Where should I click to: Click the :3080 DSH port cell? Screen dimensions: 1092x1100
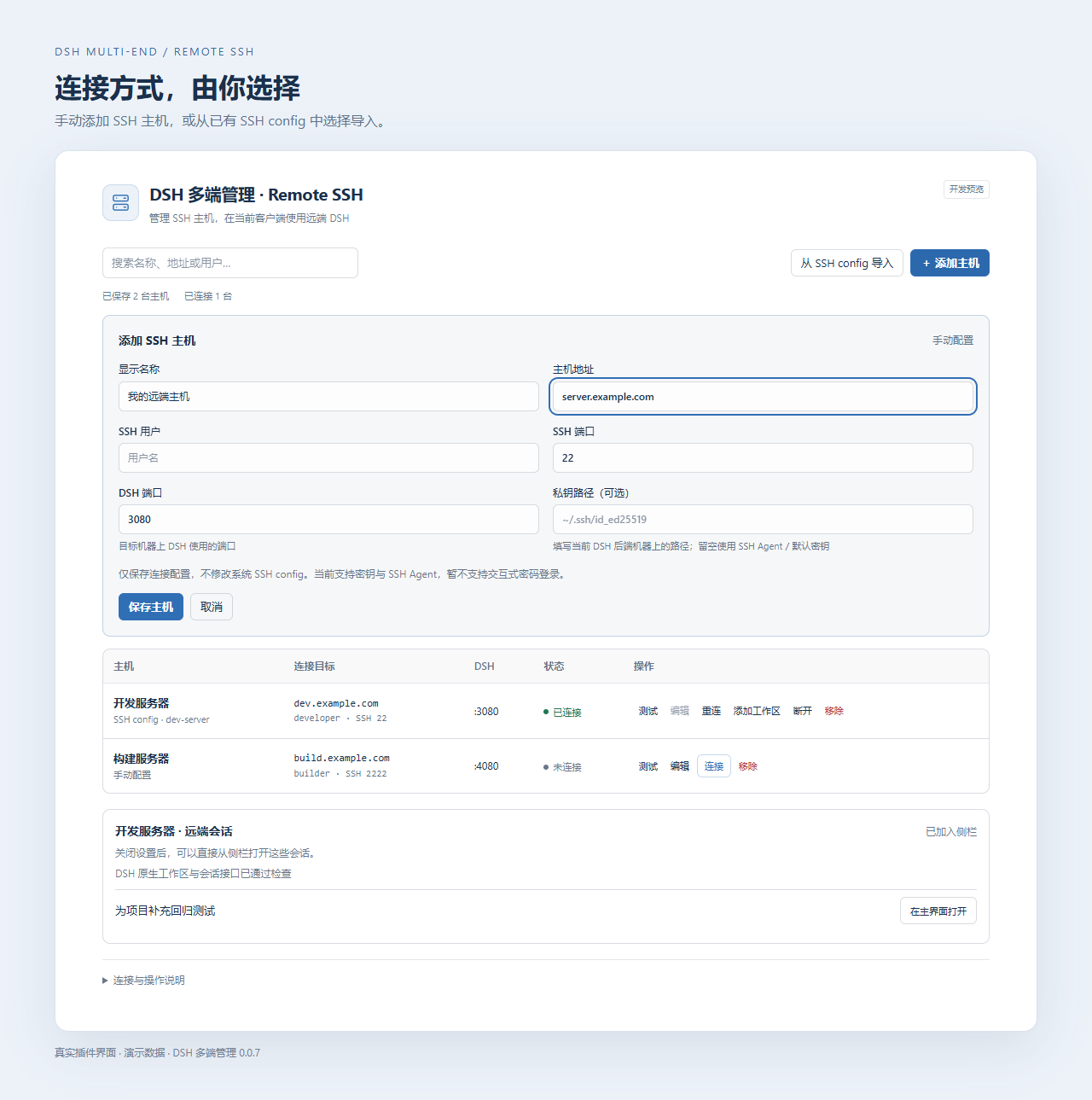pyautogui.click(x=486, y=711)
